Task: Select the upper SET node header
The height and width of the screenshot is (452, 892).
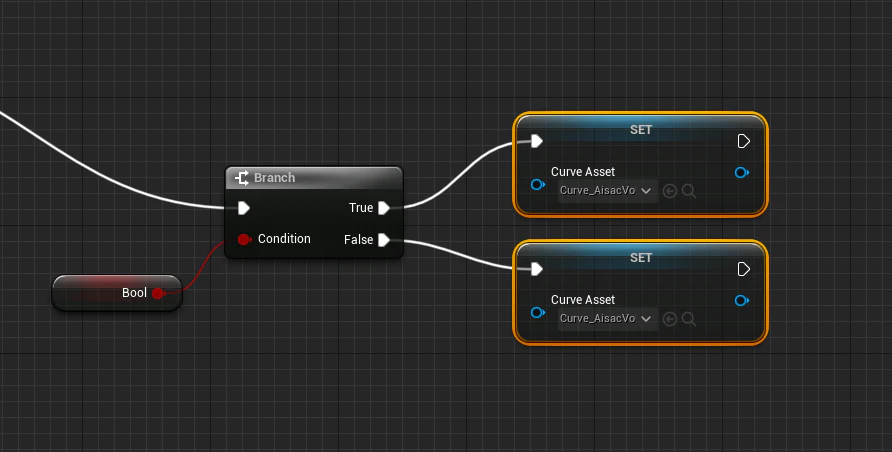Action: (x=641, y=130)
